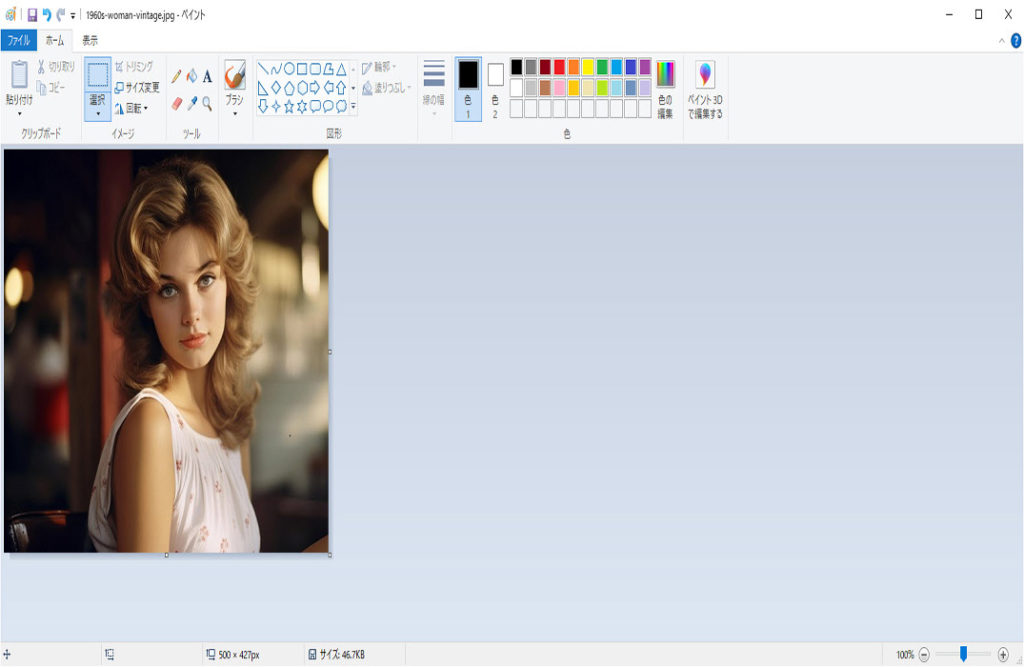1024x667 pixels.
Task: Select the Color picker eyedropper tool
Action: pyautogui.click(x=192, y=103)
